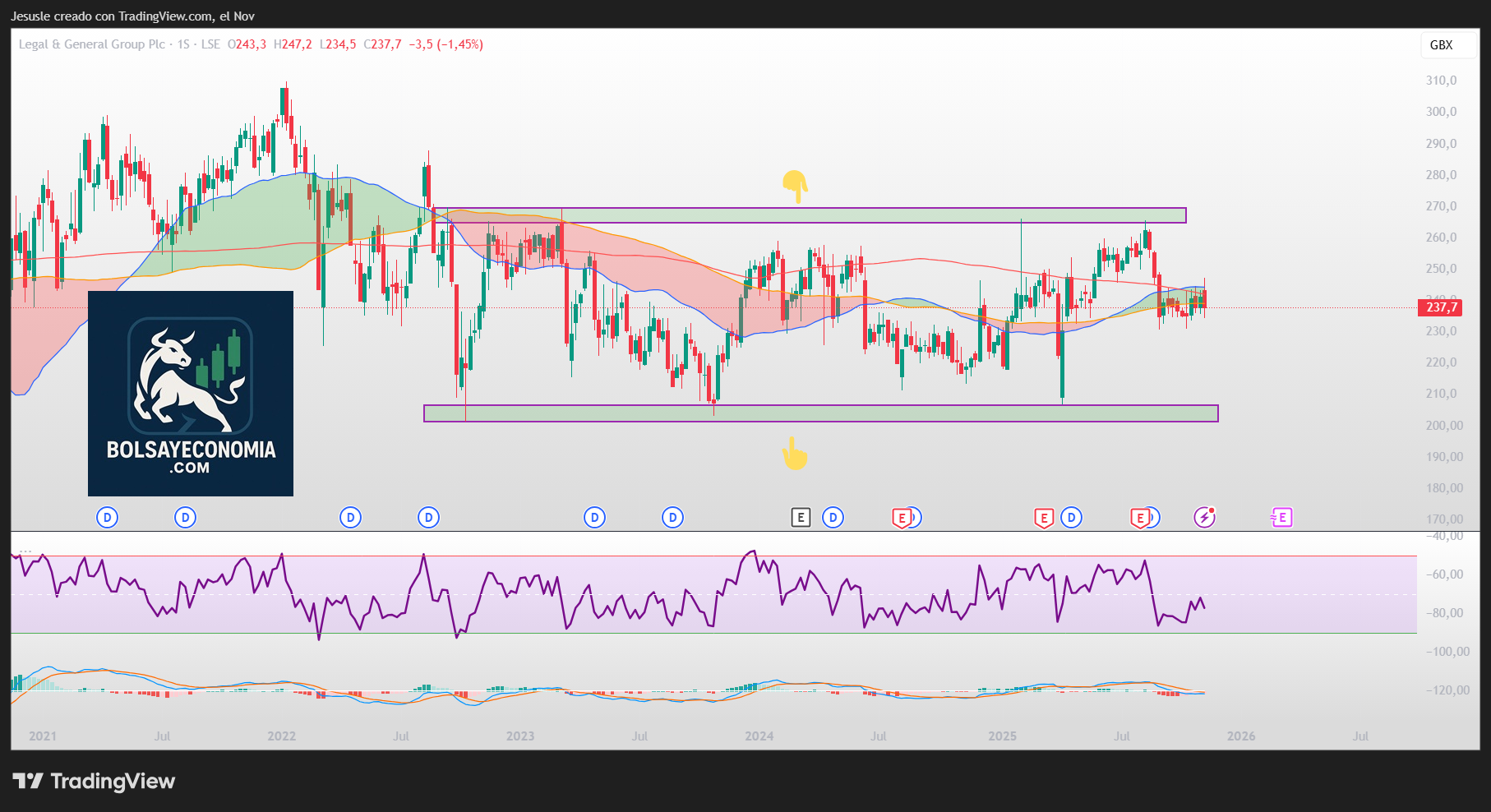The height and width of the screenshot is (812, 1491).
Task: Click the leftmost blue dividend D marker
Action: 107,517
